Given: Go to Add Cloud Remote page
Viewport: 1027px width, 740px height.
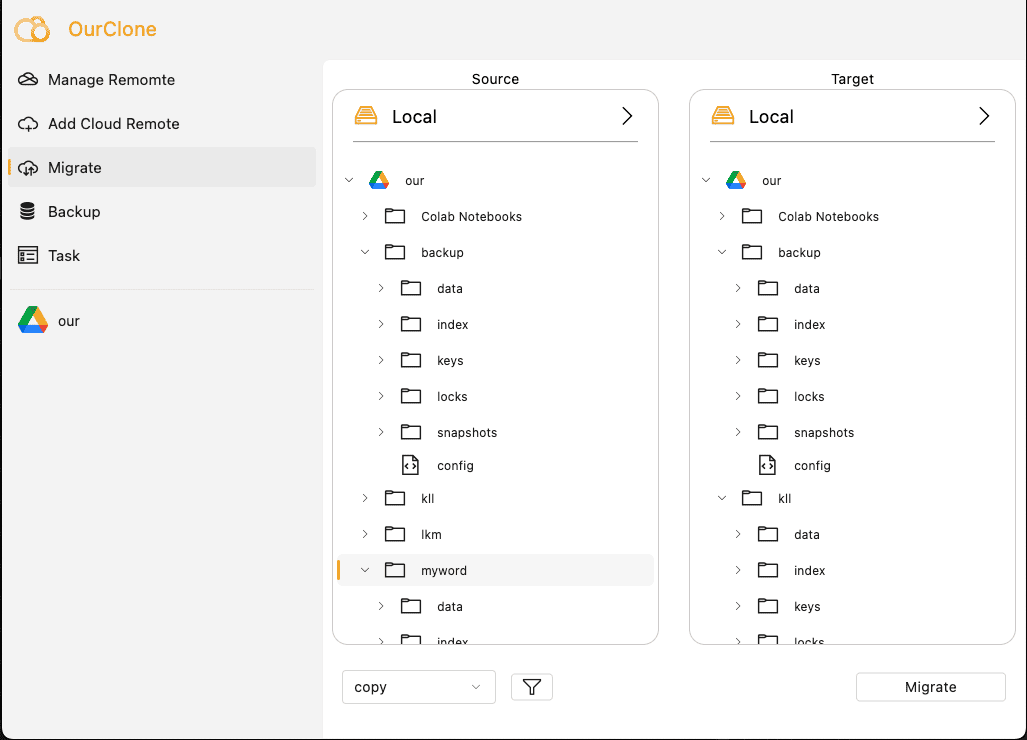Looking at the screenshot, I should point(113,124).
